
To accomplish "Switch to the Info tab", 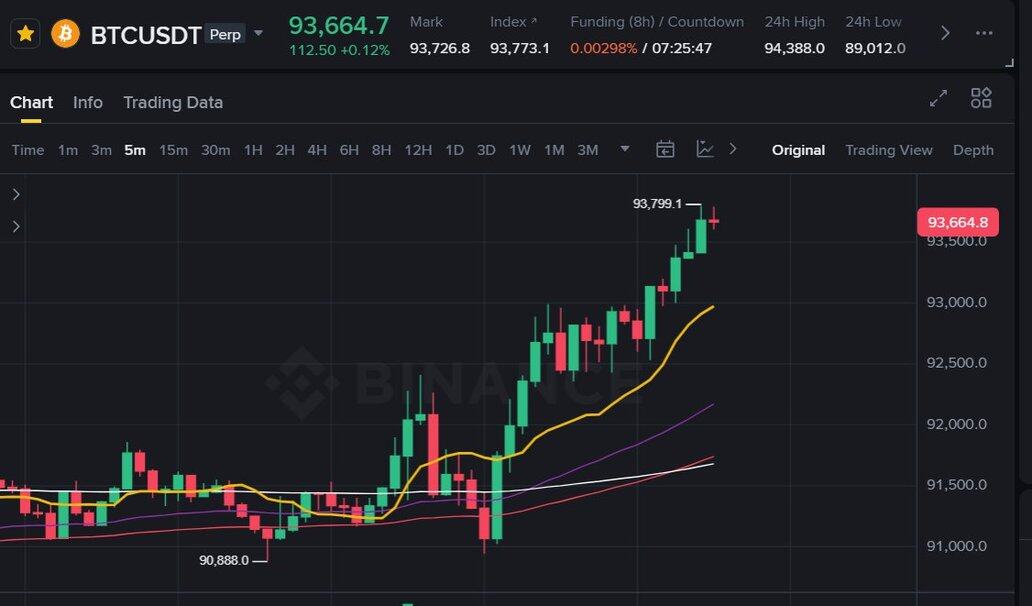I will [x=88, y=102].
